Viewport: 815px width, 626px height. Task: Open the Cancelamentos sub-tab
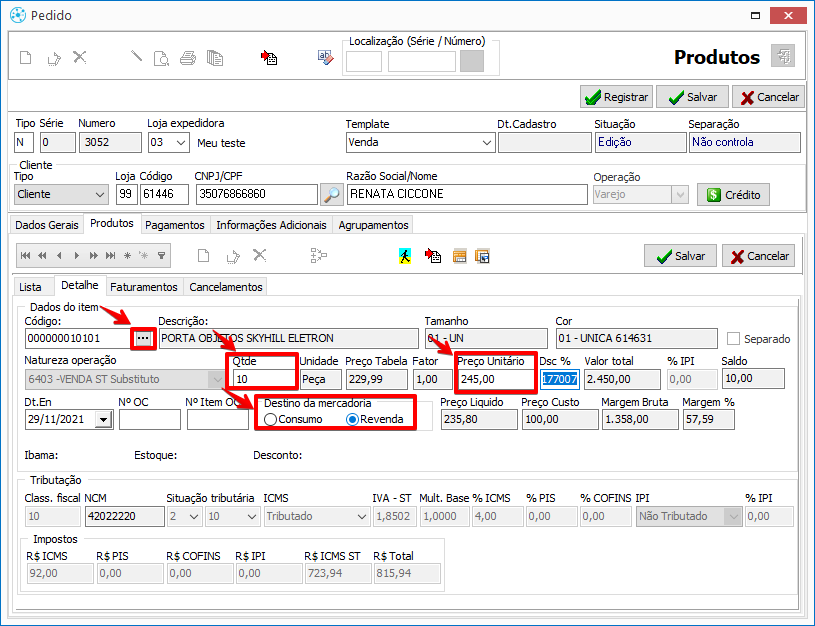point(226,287)
